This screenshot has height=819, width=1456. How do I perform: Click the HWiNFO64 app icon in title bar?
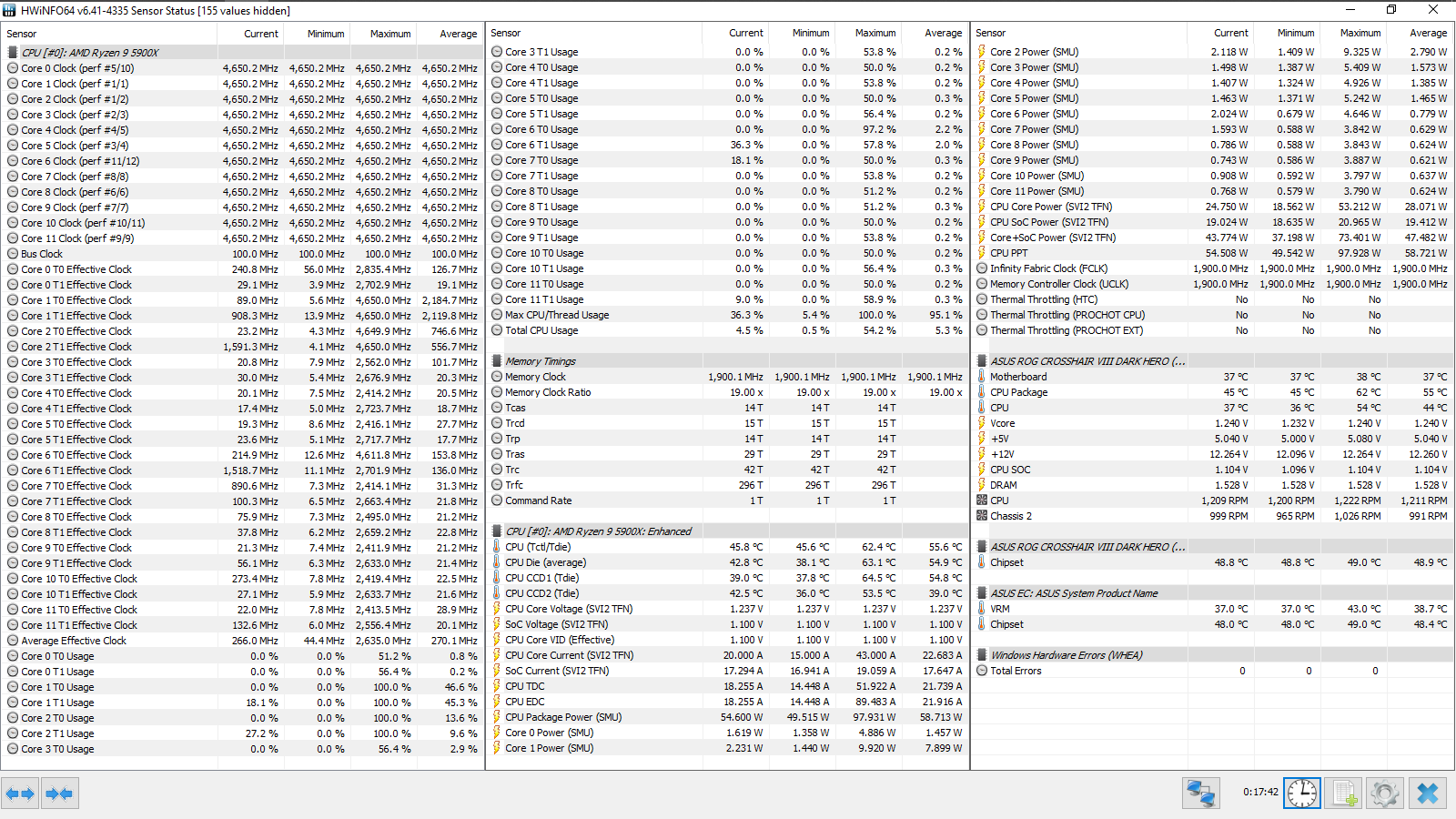9,10
